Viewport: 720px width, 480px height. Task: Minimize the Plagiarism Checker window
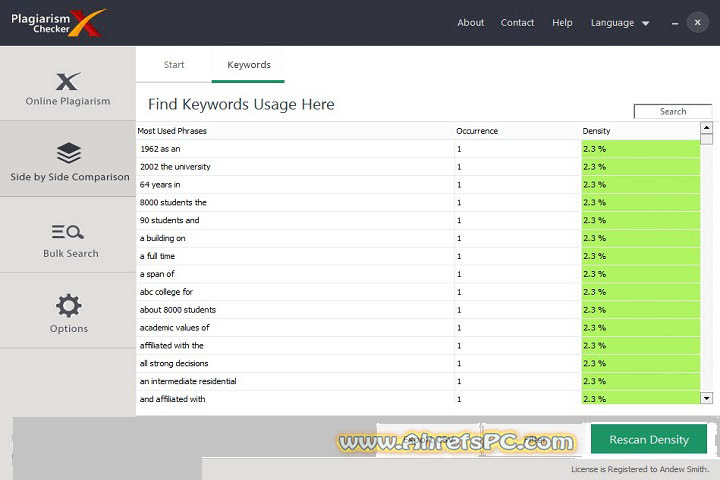(x=675, y=23)
